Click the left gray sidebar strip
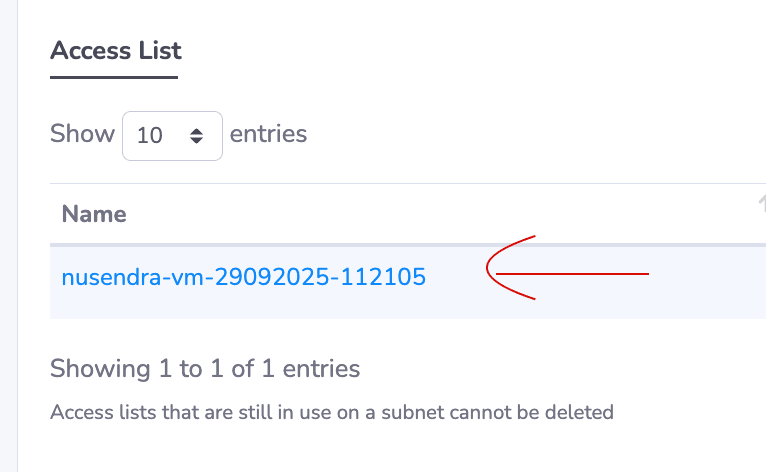This screenshot has width=766, height=472. 8,236
